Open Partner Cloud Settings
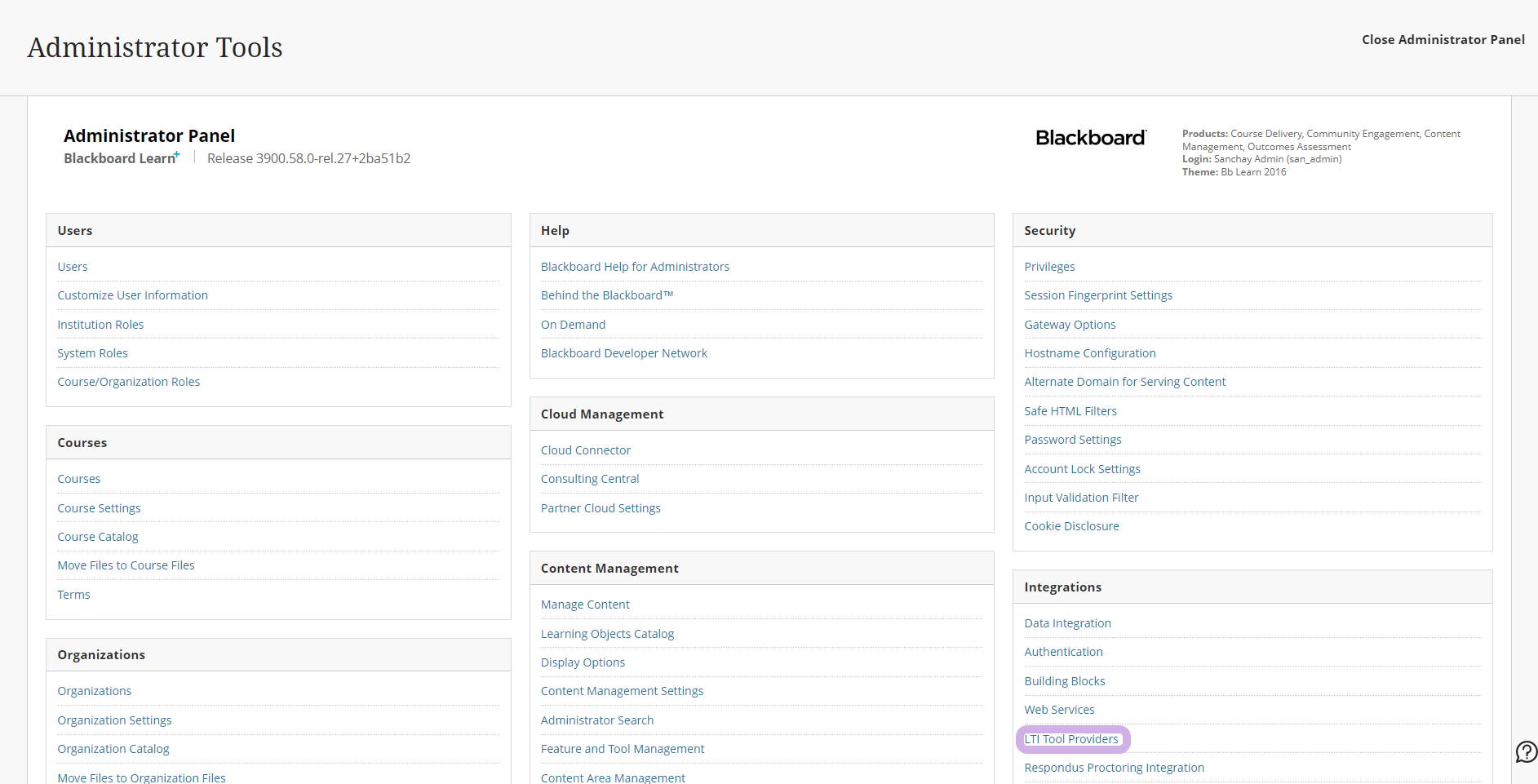The image size is (1538, 784). coord(601,508)
